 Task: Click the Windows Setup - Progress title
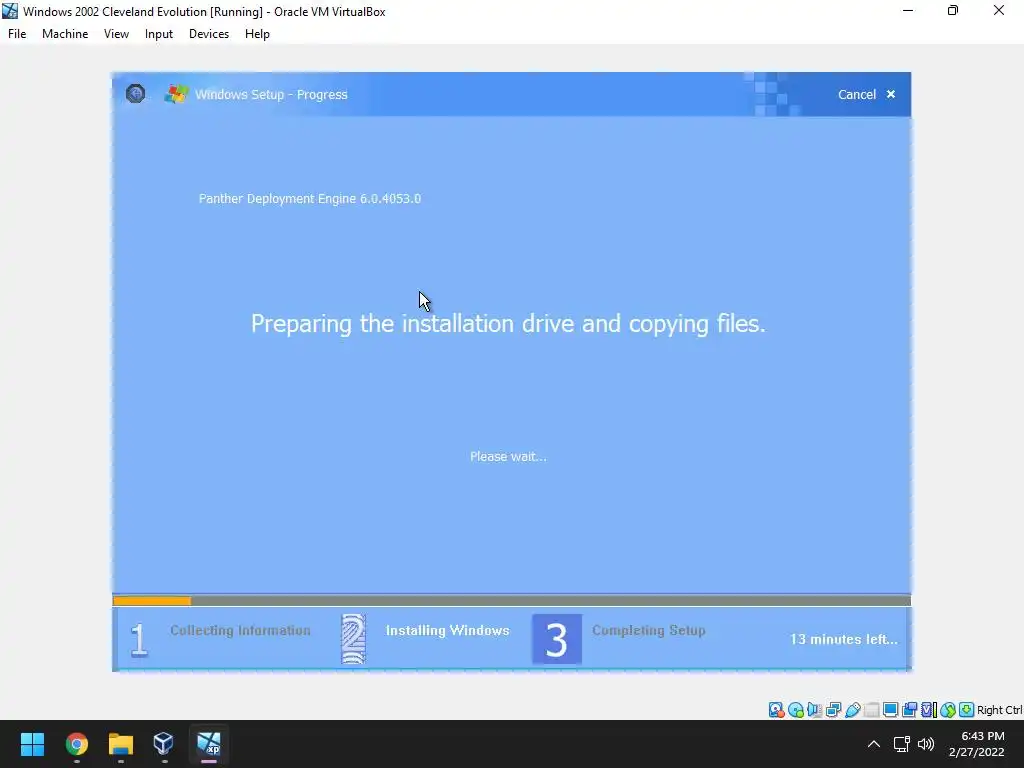tap(271, 95)
